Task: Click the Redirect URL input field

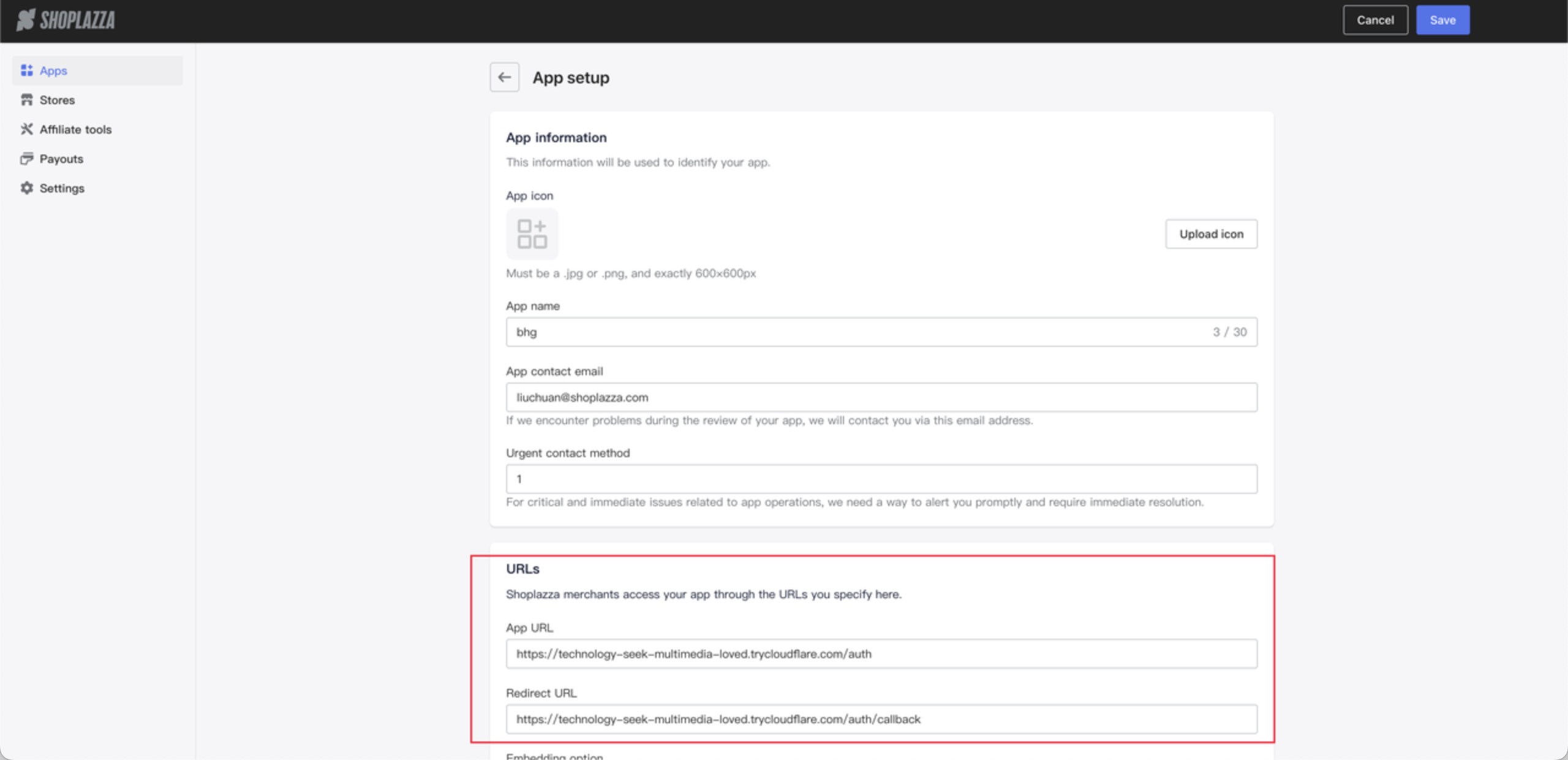Action: click(881, 720)
